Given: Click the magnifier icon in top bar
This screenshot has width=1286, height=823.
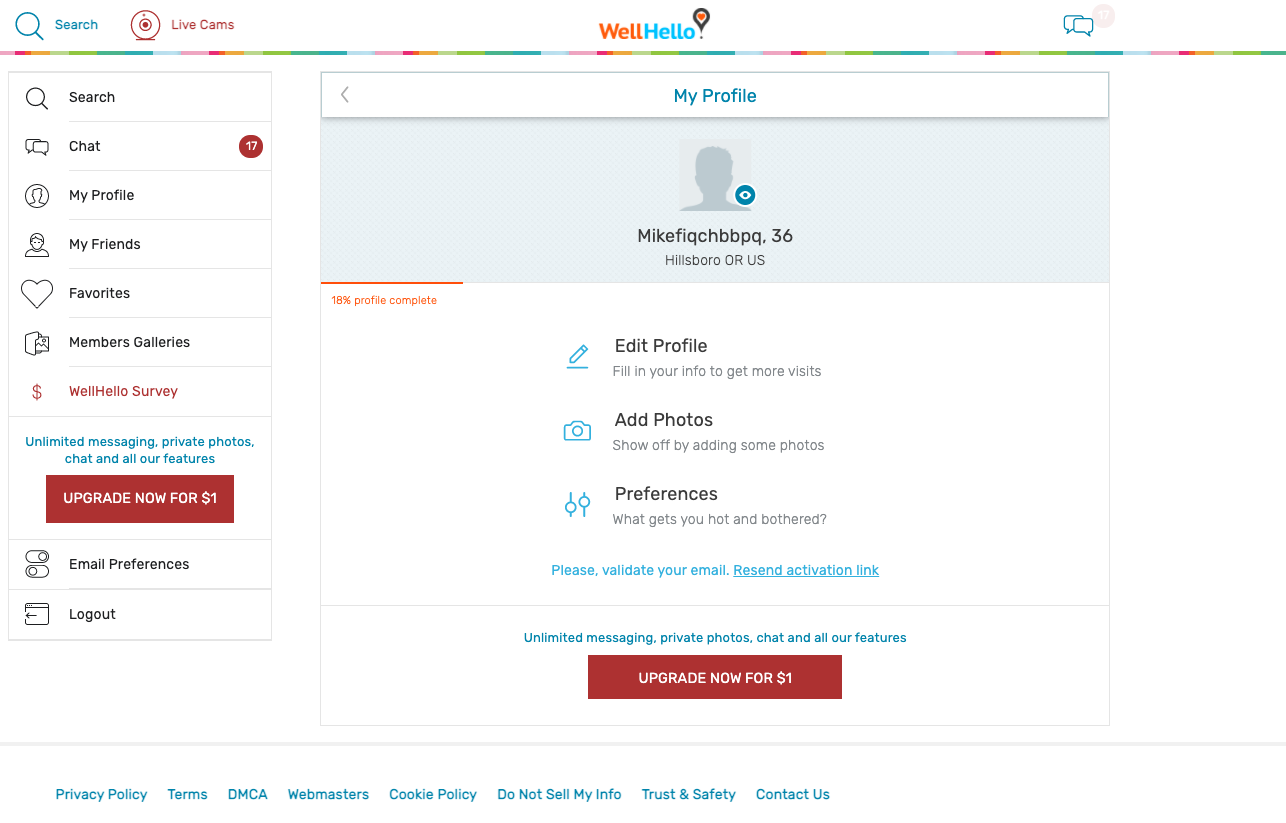Looking at the screenshot, I should coord(30,25).
